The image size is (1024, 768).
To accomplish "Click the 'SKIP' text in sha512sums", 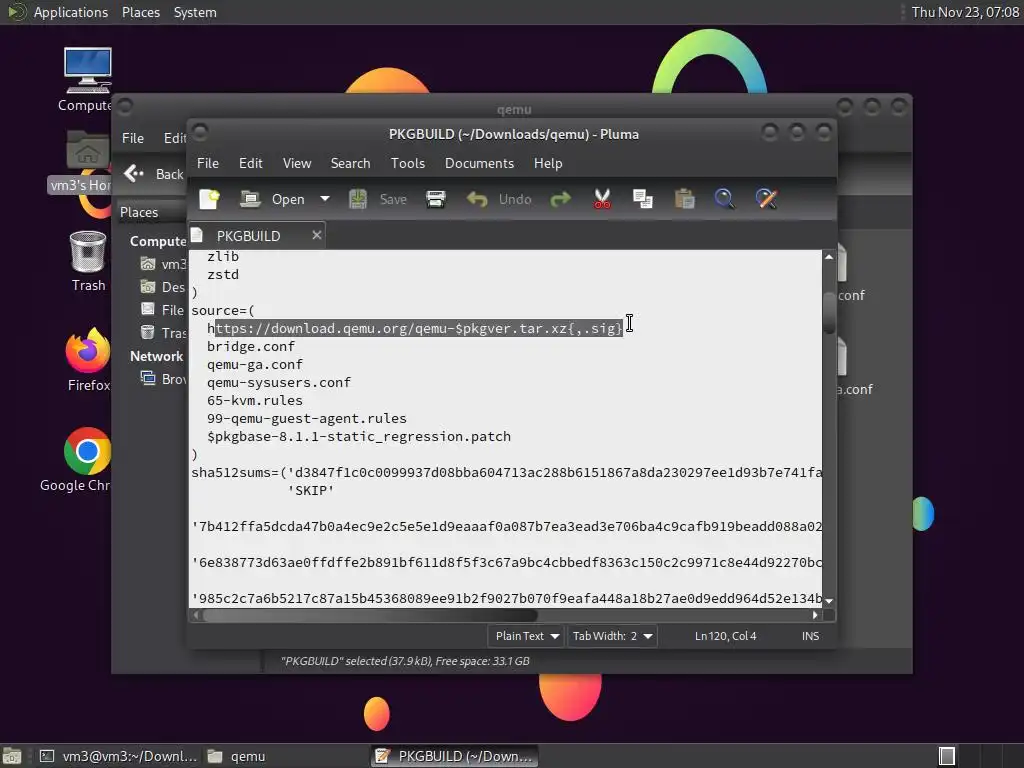I will point(311,490).
